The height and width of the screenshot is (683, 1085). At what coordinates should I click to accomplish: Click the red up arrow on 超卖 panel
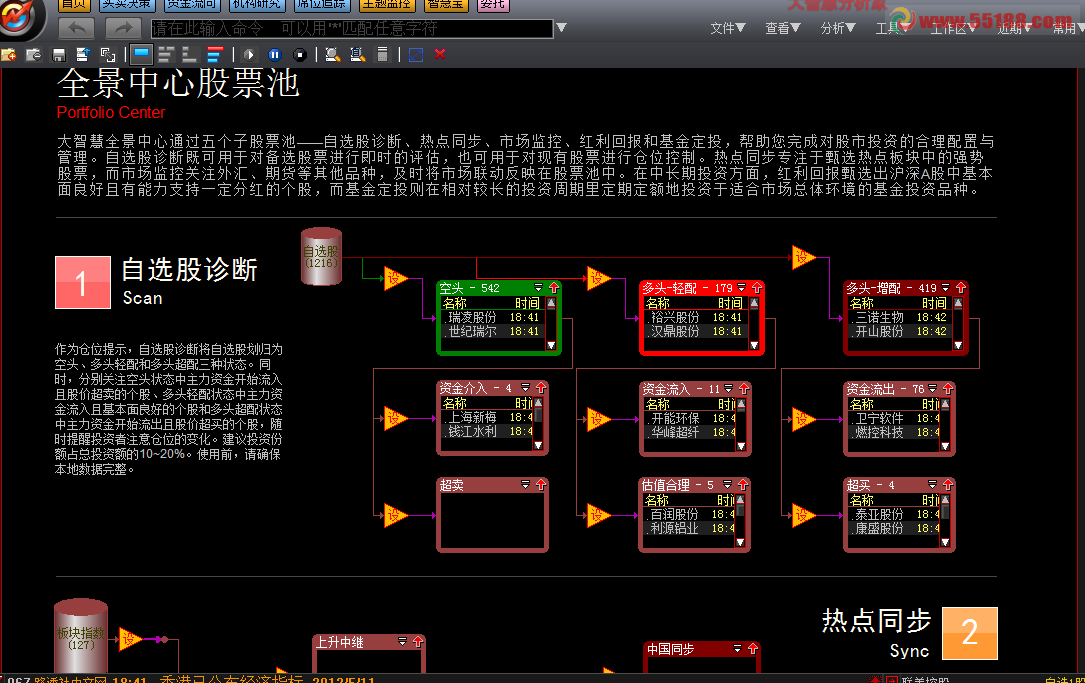(x=540, y=484)
